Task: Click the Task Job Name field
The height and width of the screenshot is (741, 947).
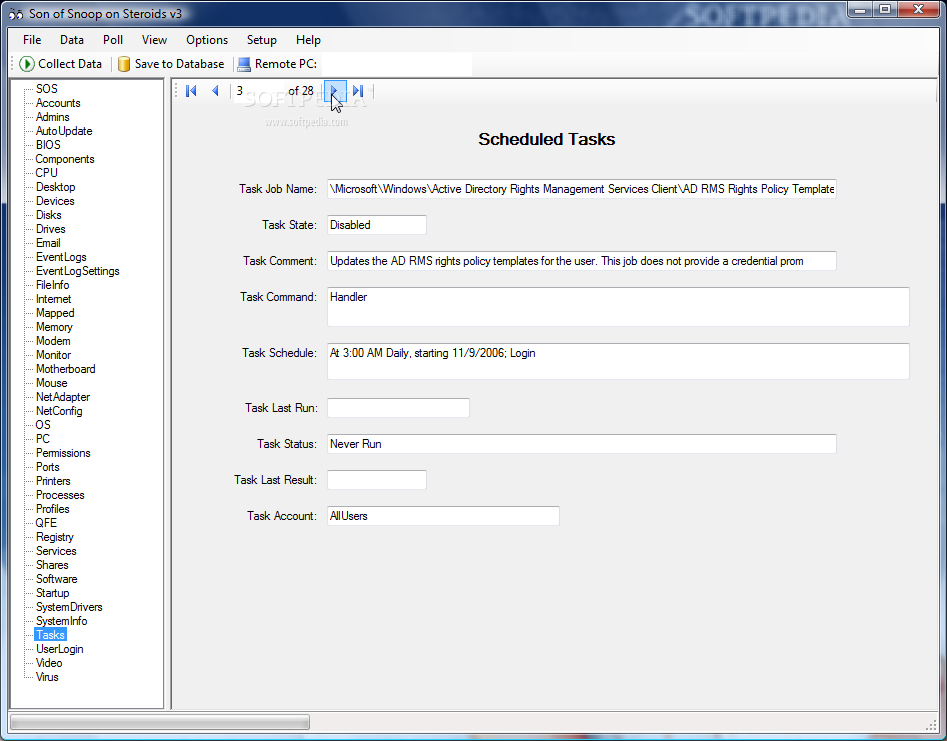Action: [x=582, y=189]
